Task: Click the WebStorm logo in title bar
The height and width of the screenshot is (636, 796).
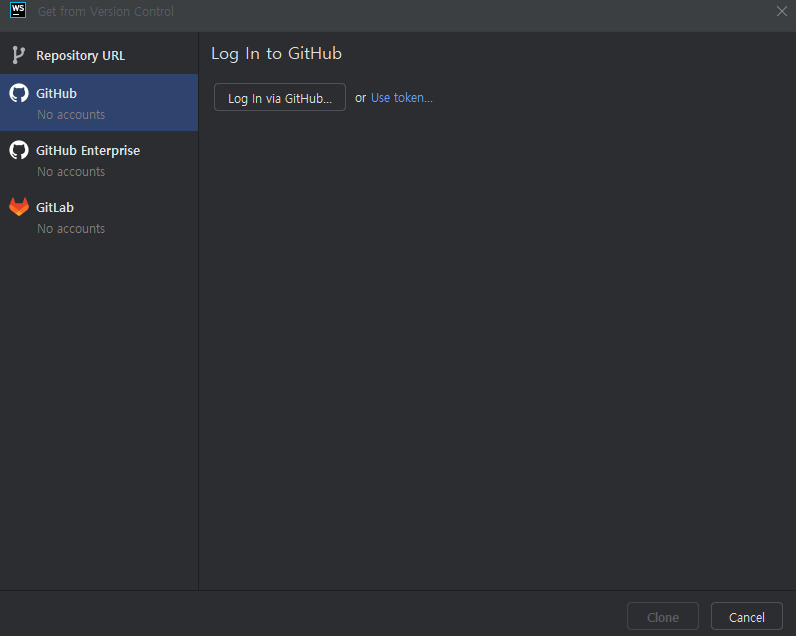Action: click(x=18, y=10)
